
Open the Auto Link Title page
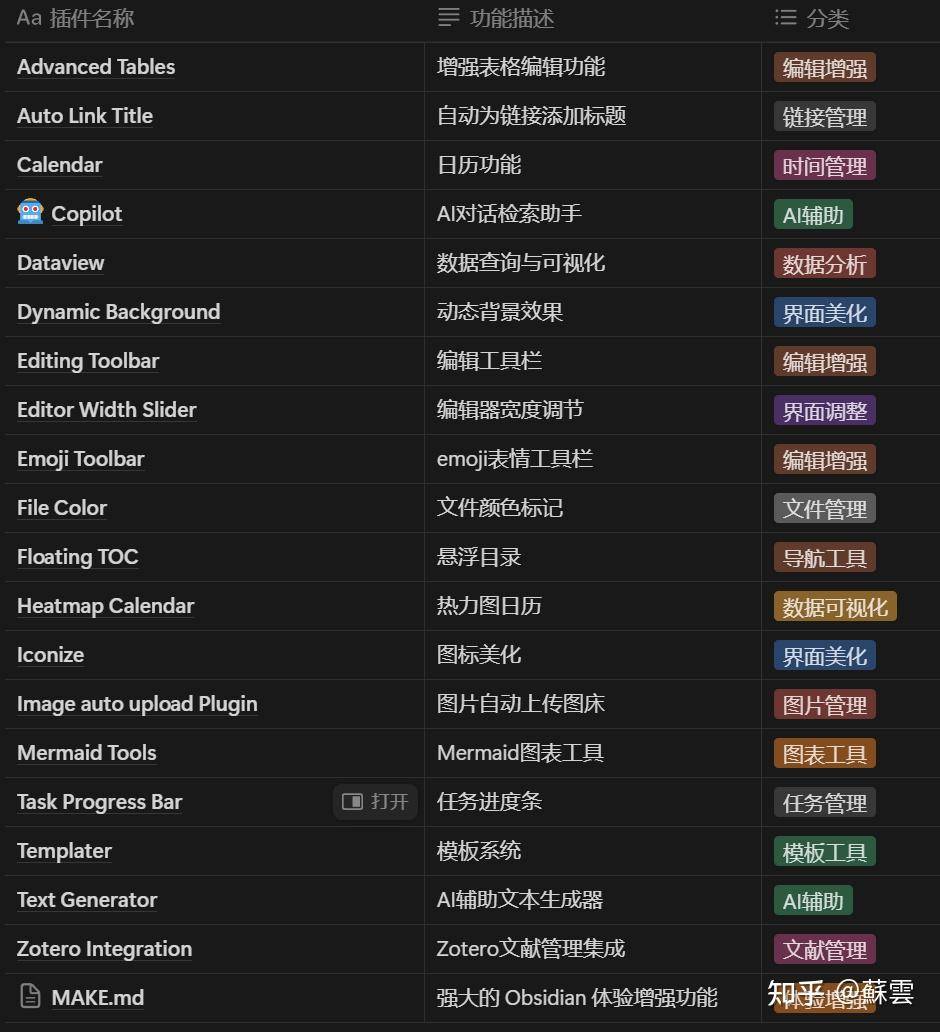pyautogui.click(x=85, y=116)
